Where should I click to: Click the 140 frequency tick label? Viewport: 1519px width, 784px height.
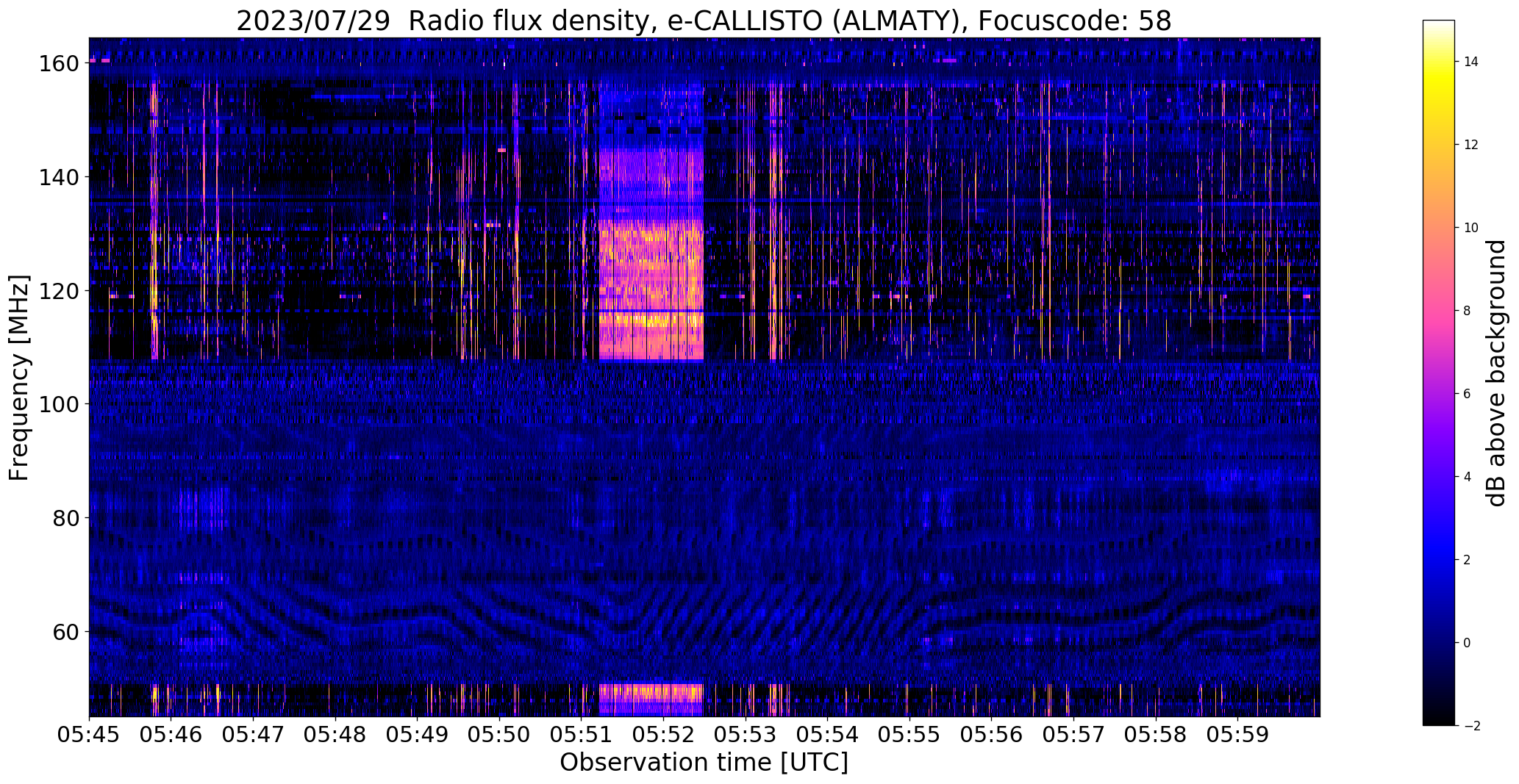pos(59,177)
